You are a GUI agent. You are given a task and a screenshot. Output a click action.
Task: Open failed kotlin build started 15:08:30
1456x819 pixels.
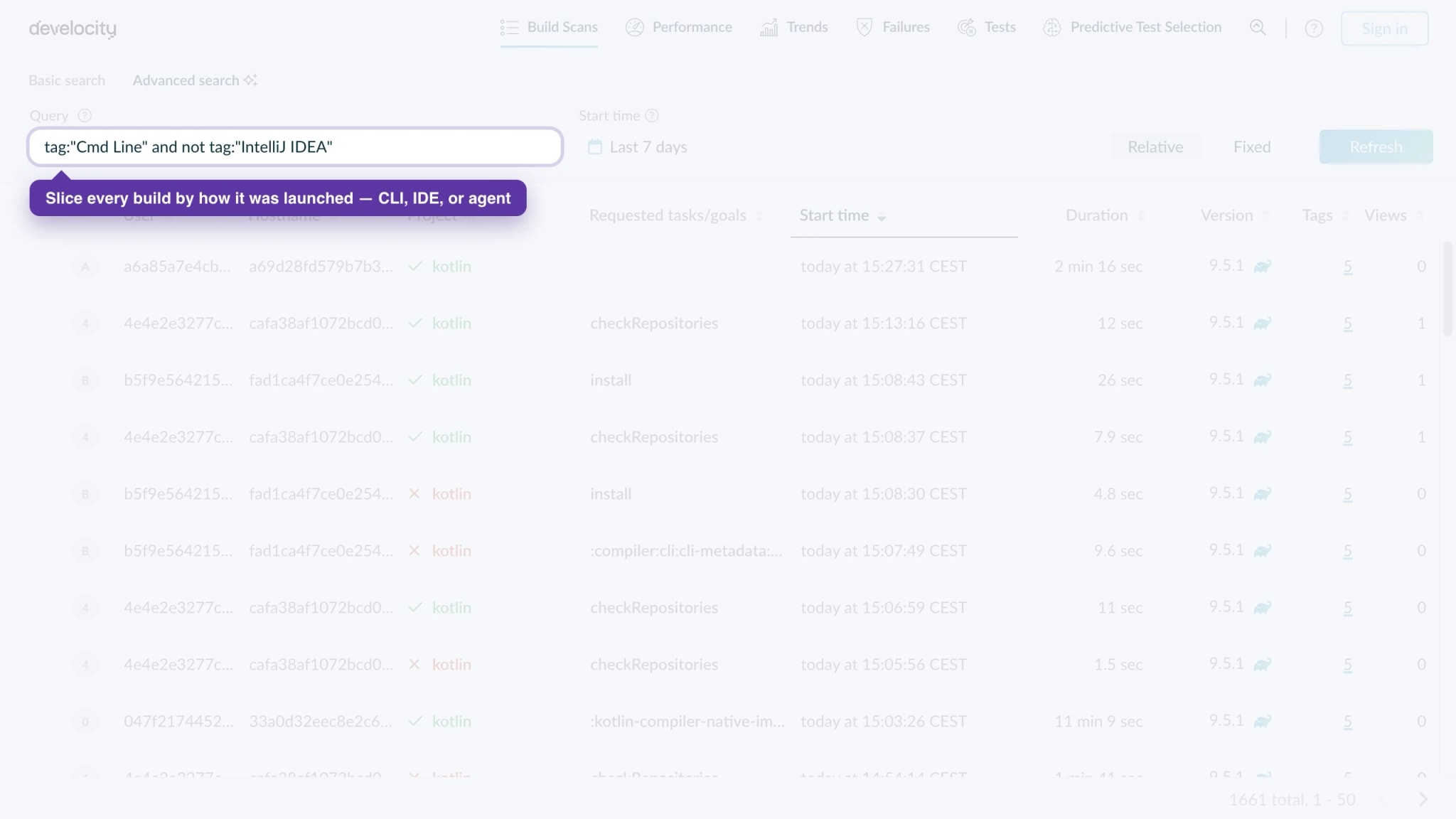tap(451, 494)
